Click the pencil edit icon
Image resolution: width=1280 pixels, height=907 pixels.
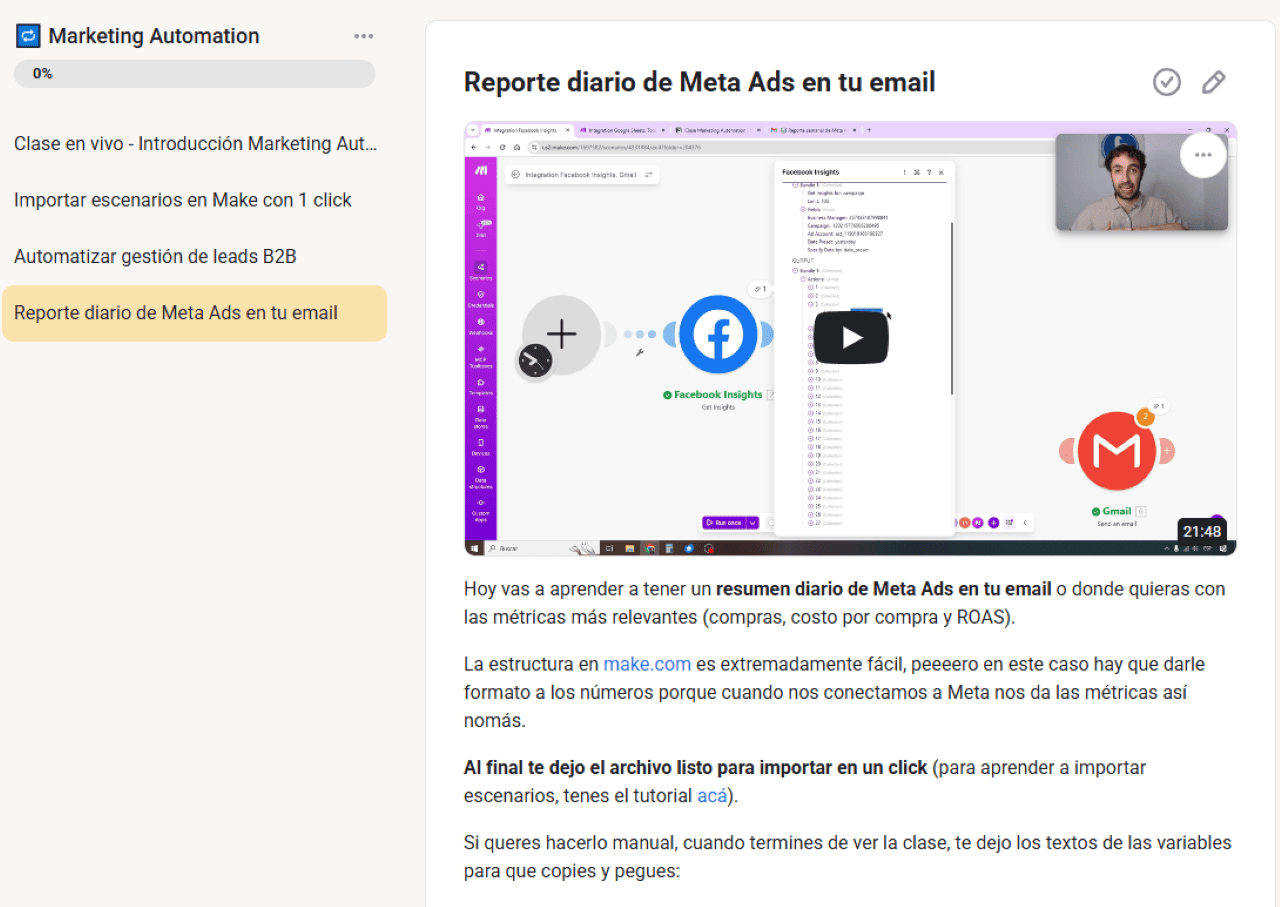(x=1213, y=82)
